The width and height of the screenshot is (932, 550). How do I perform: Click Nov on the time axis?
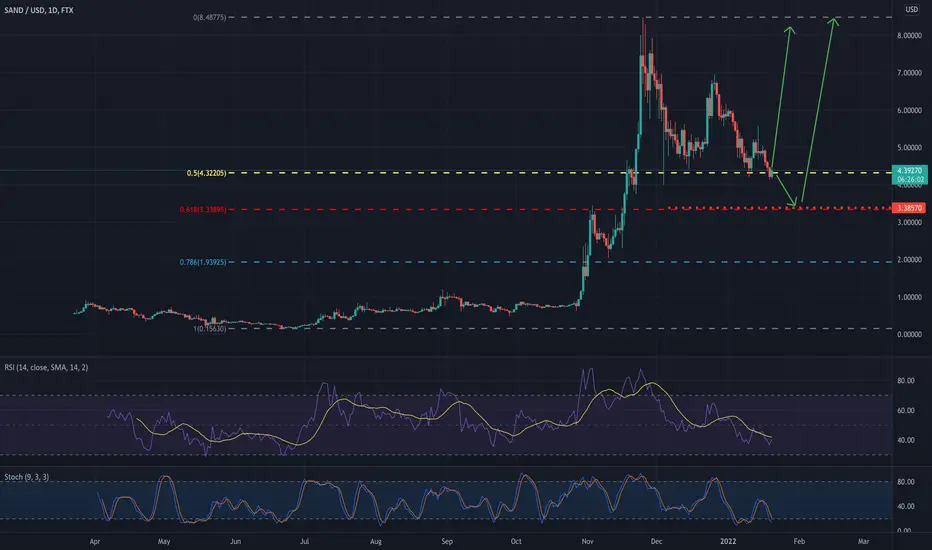[587, 541]
